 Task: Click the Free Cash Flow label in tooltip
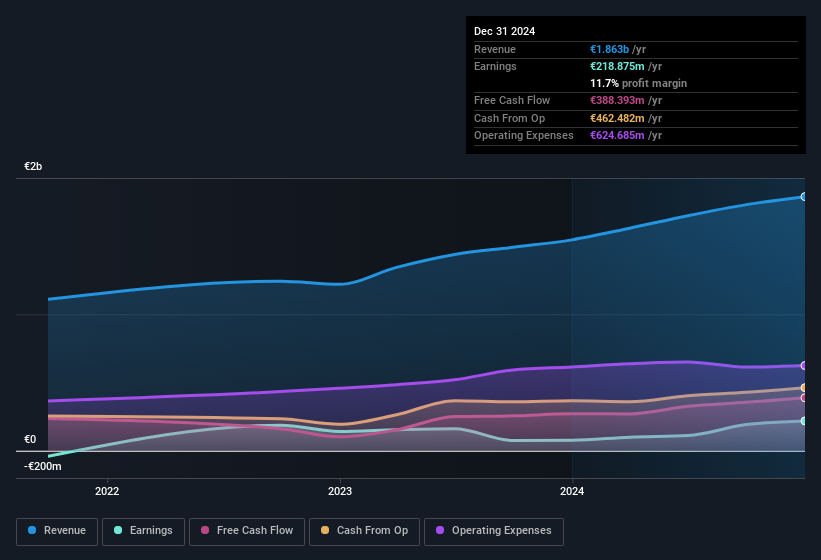512,100
